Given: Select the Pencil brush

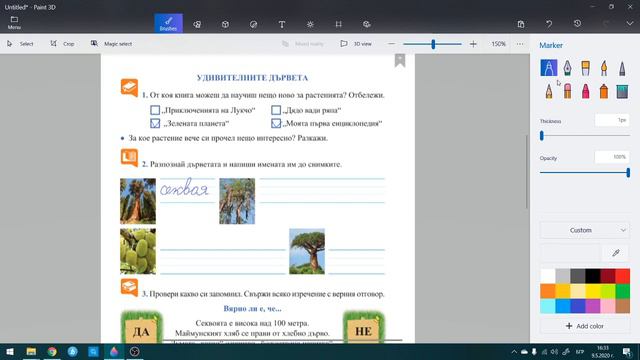Looking at the screenshot, I should [549, 91].
